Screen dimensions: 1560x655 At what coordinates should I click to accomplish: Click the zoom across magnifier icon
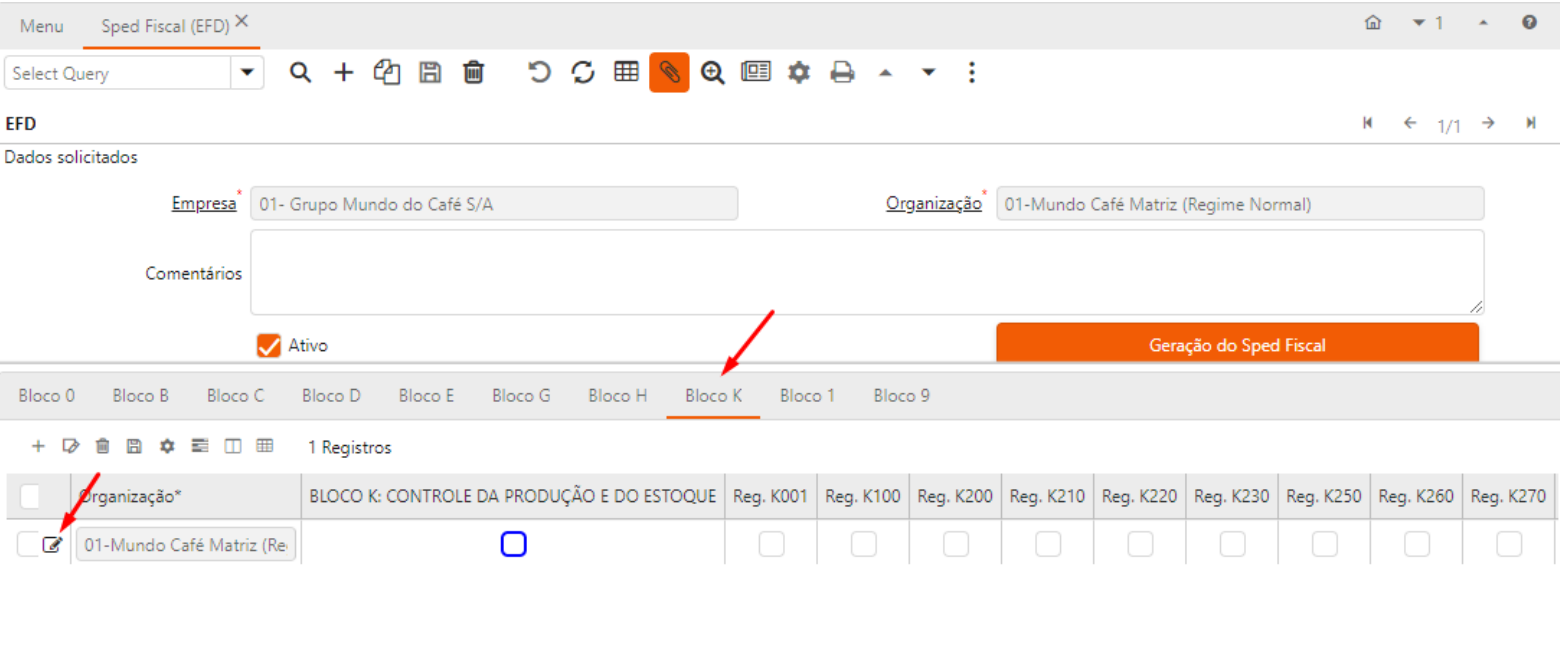click(x=712, y=73)
